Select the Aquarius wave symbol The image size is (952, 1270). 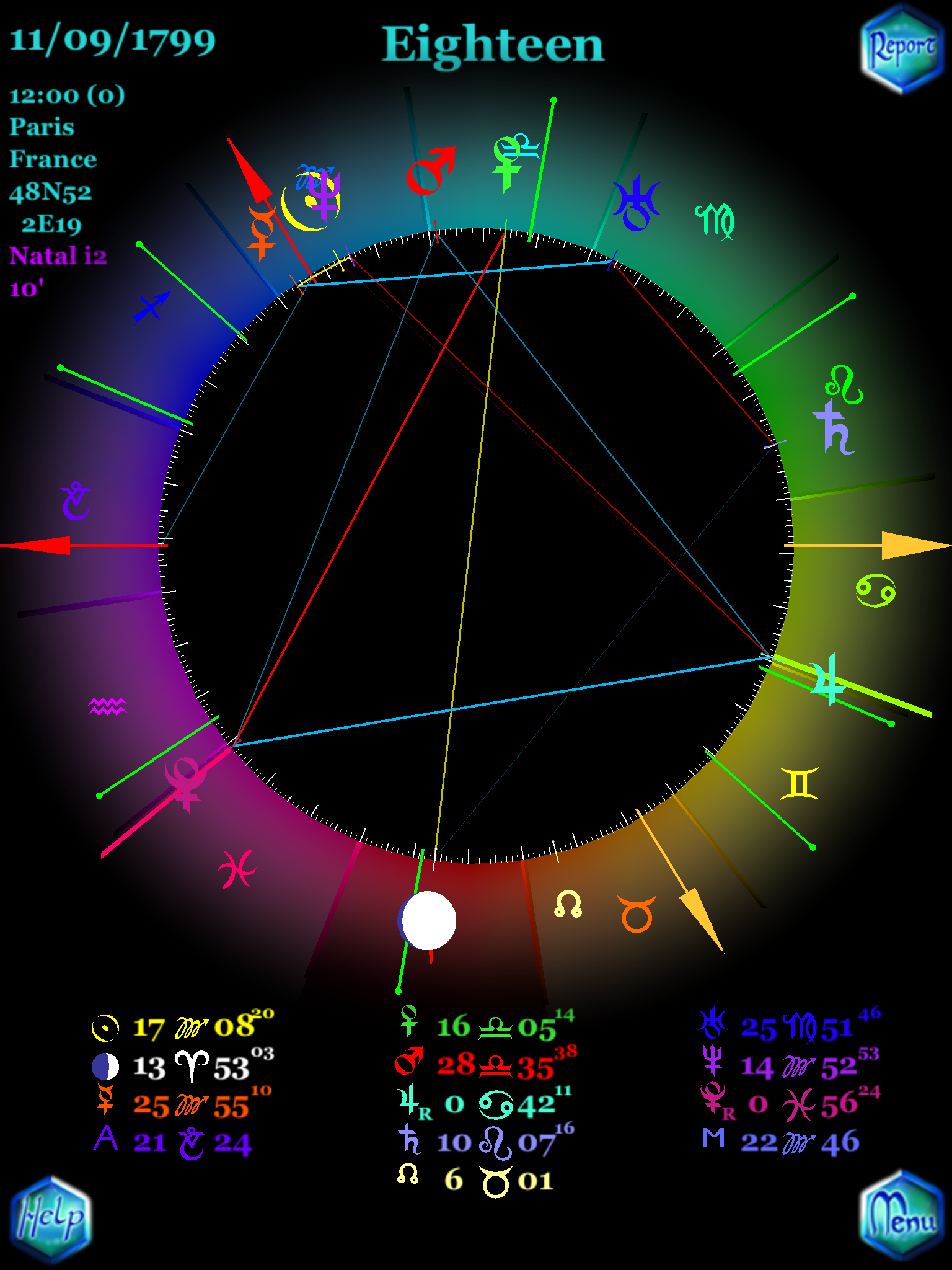click(x=108, y=706)
